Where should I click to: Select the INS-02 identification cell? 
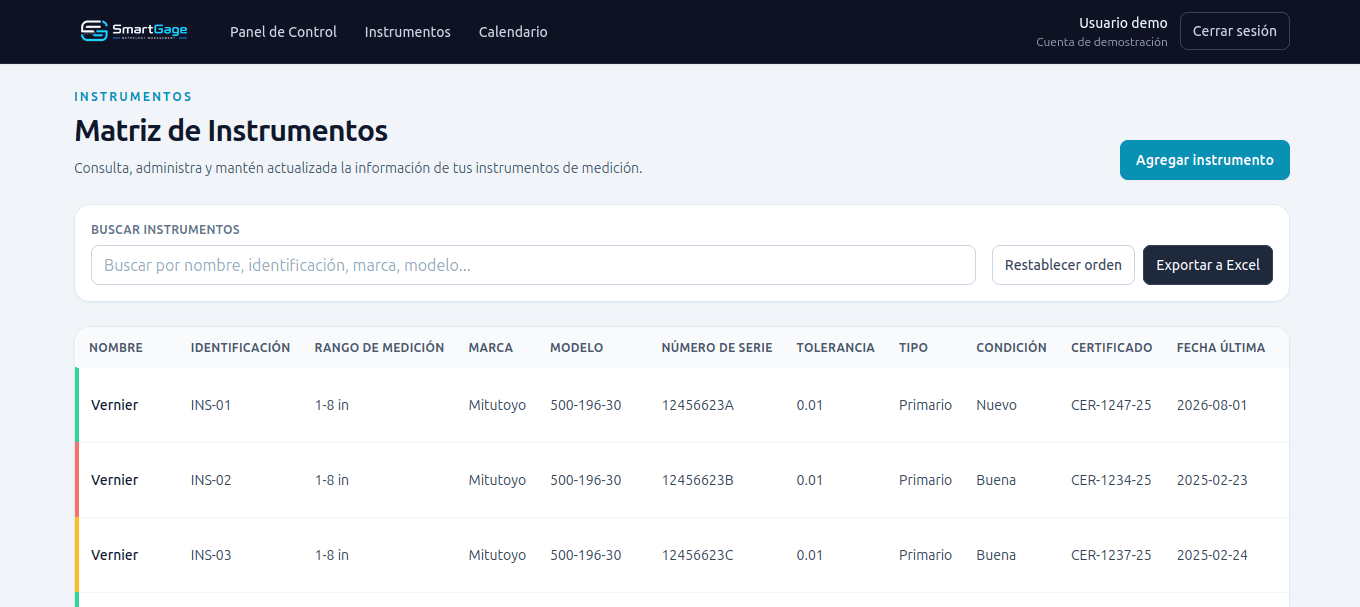(x=211, y=480)
